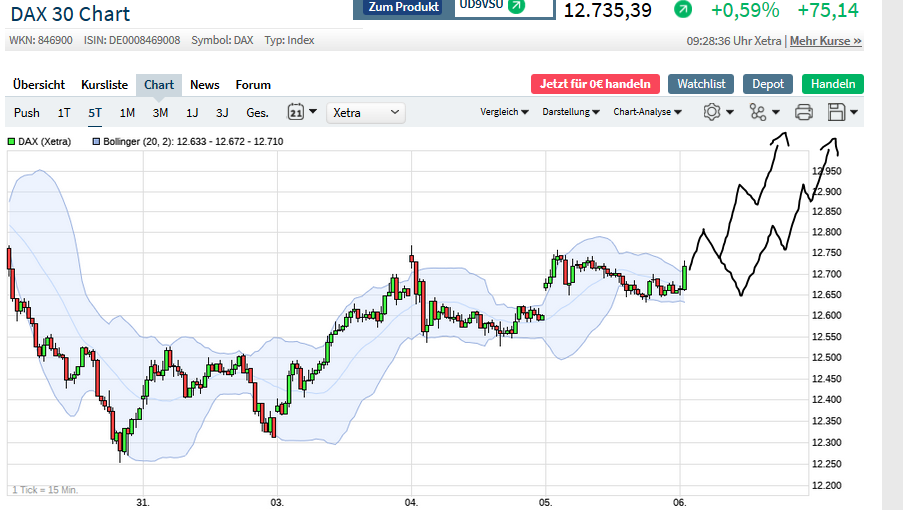
Task: Expand the Vergleich dropdown
Action: [x=505, y=112]
